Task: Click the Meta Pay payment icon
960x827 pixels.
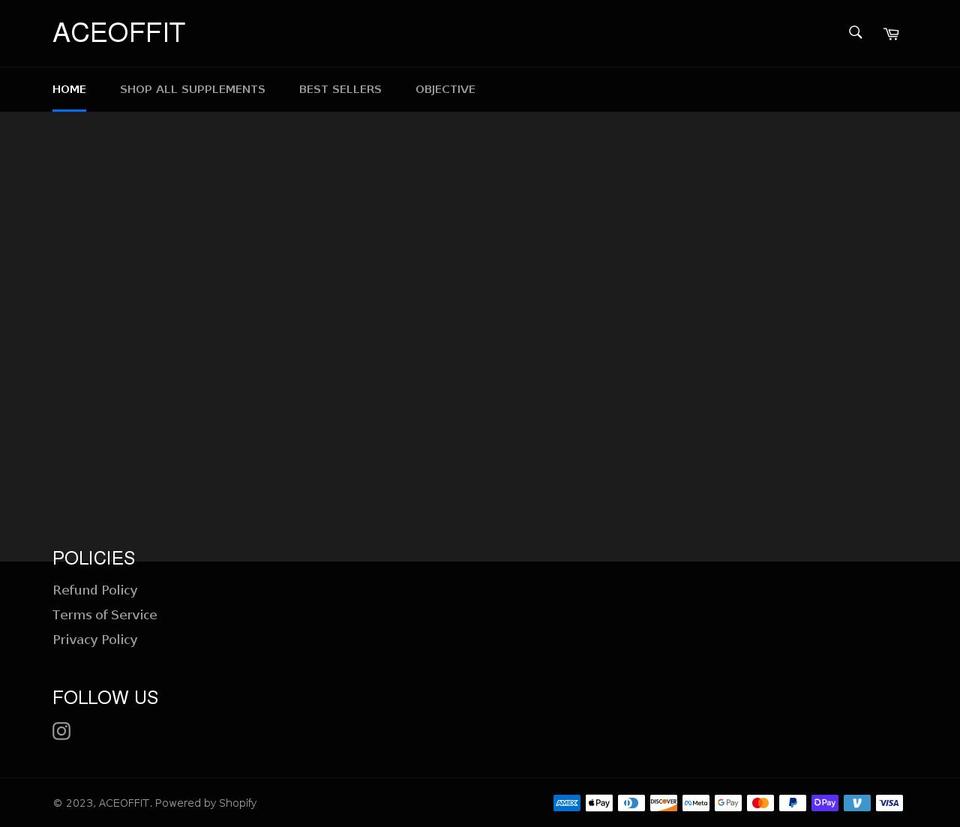Action: 696,803
